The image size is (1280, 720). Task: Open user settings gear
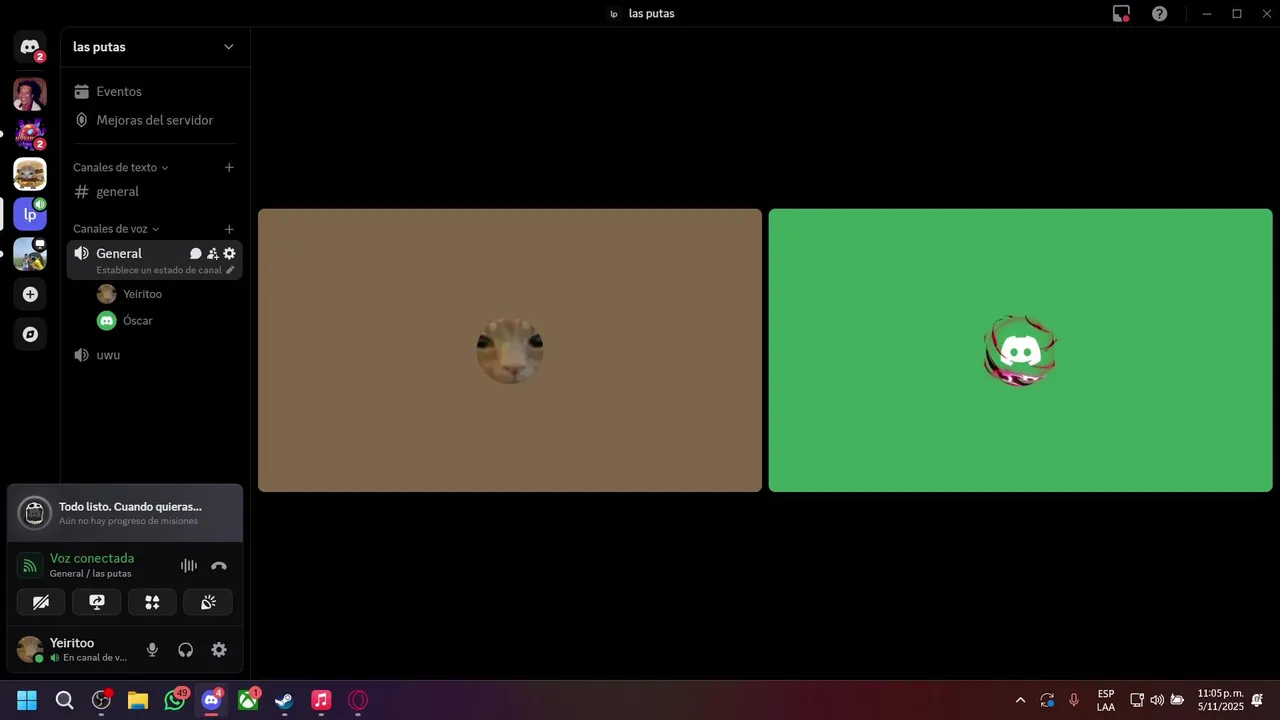click(x=219, y=650)
